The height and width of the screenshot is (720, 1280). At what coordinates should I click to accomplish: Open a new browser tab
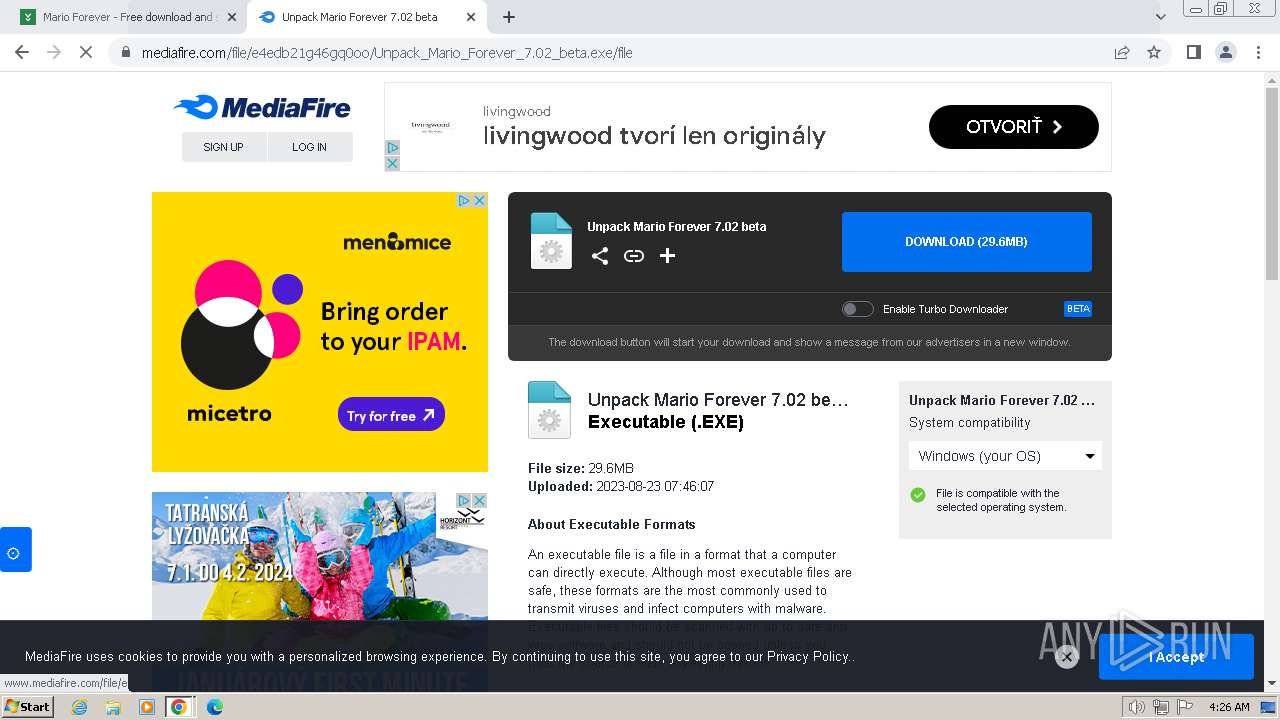(x=509, y=17)
